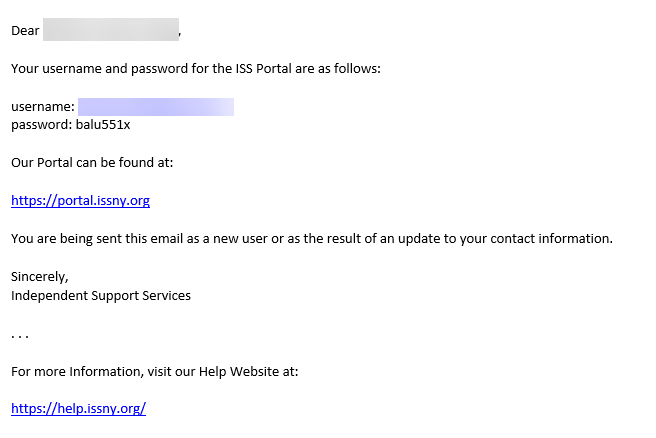Click the Independent Support Services signature
Viewport: 656px width, 438px height.
(101, 296)
